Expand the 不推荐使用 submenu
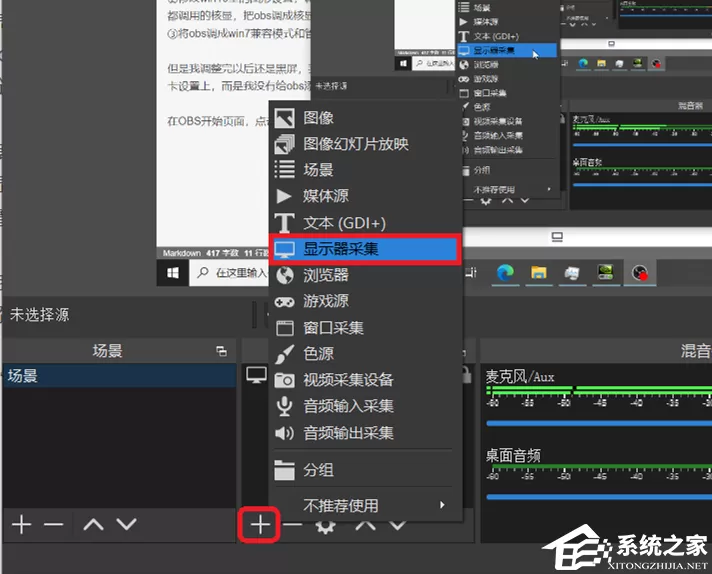The width and height of the screenshot is (712, 574). (366, 505)
